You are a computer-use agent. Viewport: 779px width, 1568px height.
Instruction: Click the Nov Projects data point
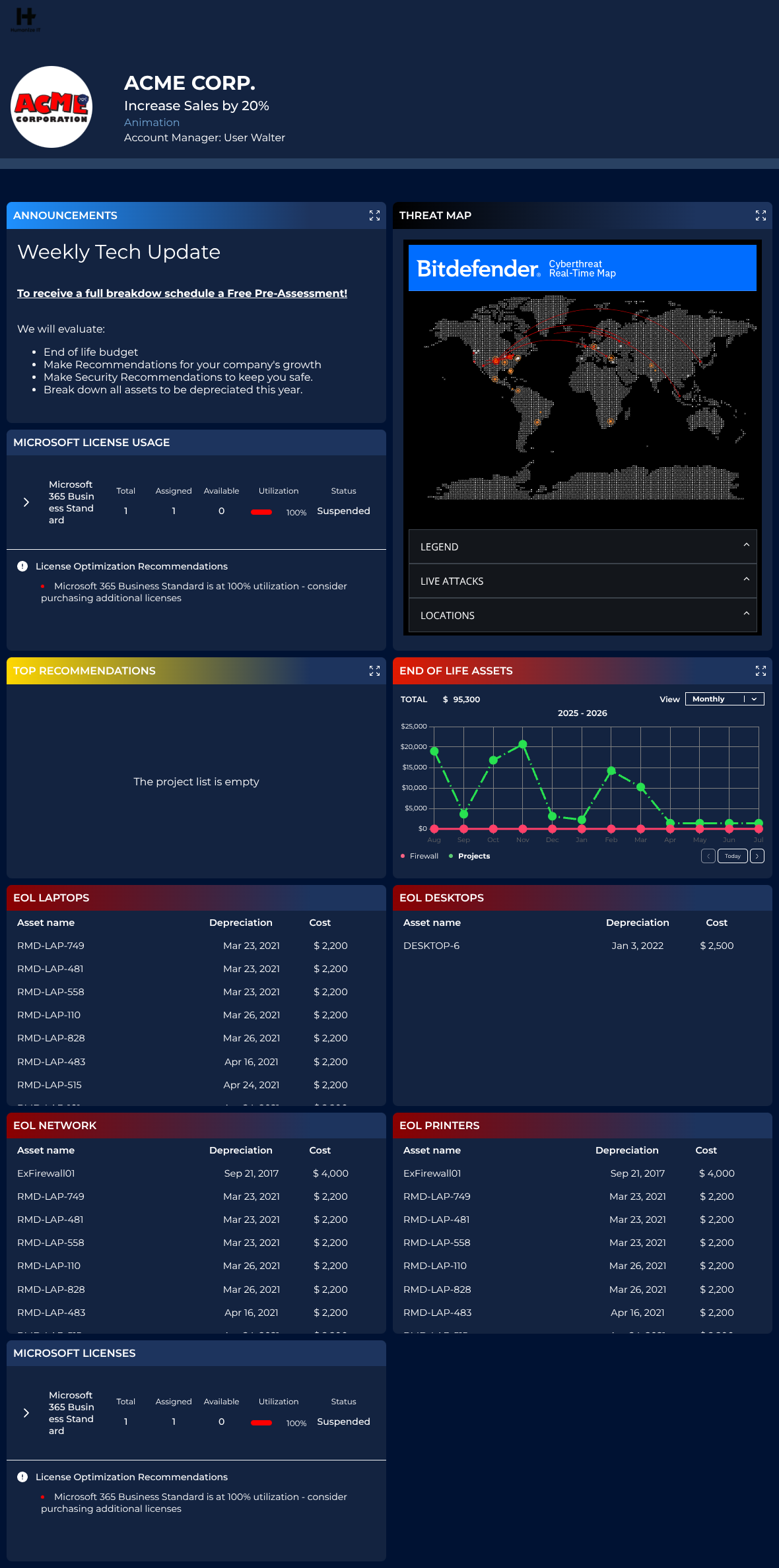[523, 744]
